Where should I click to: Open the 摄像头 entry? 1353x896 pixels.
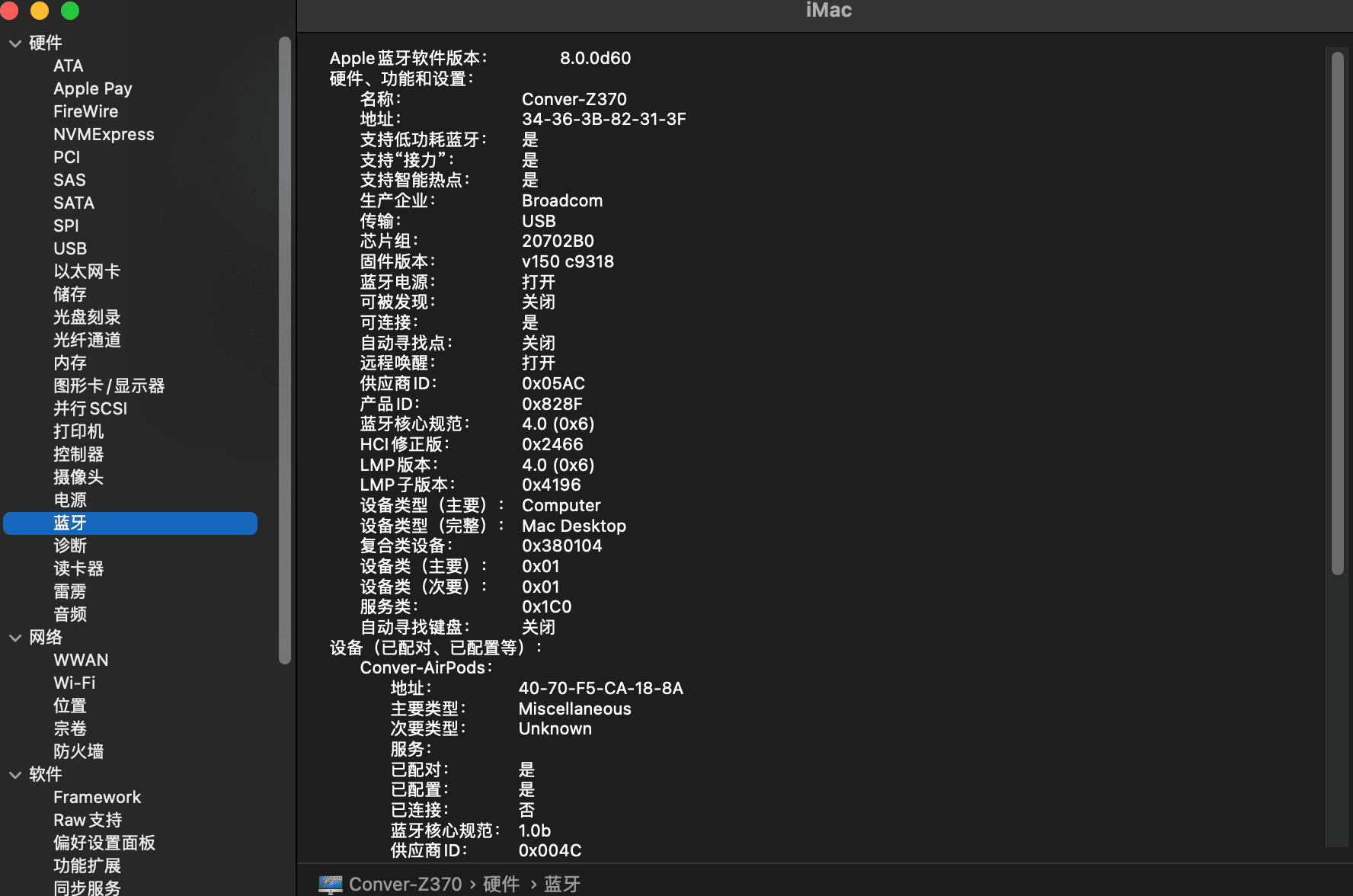(78, 478)
